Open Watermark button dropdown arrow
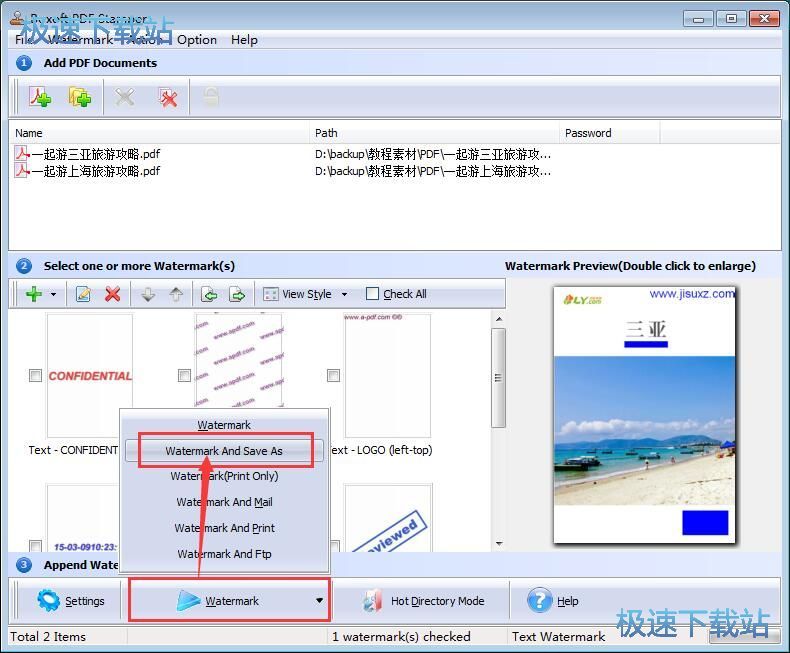Image resolution: width=790 pixels, height=653 pixels. tap(319, 600)
